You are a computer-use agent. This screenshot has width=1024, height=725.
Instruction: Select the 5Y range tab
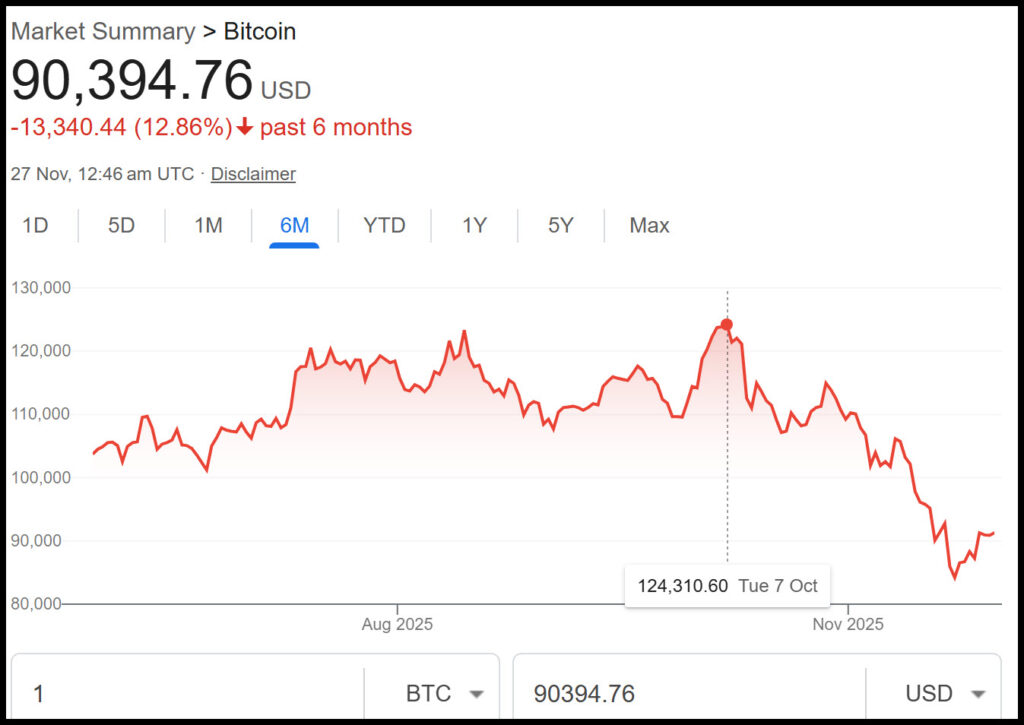(x=561, y=225)
